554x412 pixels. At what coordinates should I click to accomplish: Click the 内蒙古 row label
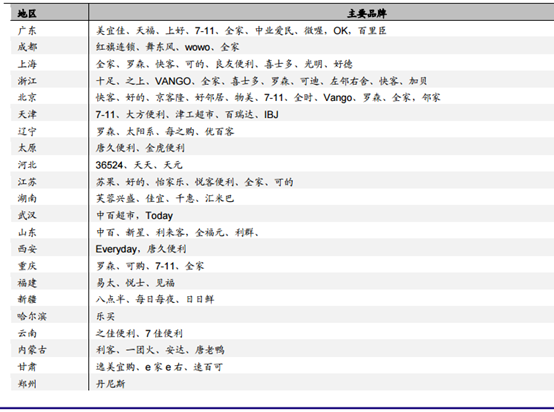(x=32, y=350)
